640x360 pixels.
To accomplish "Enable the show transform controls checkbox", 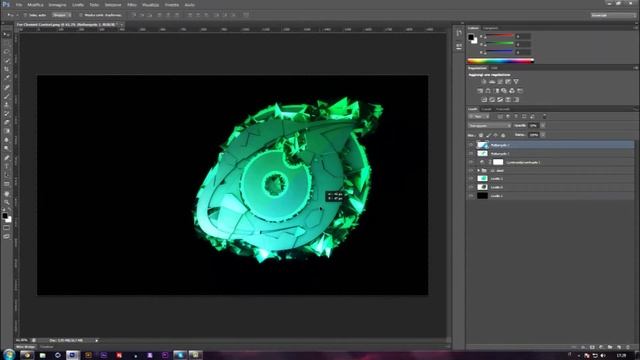I will [x=81, y=15].
